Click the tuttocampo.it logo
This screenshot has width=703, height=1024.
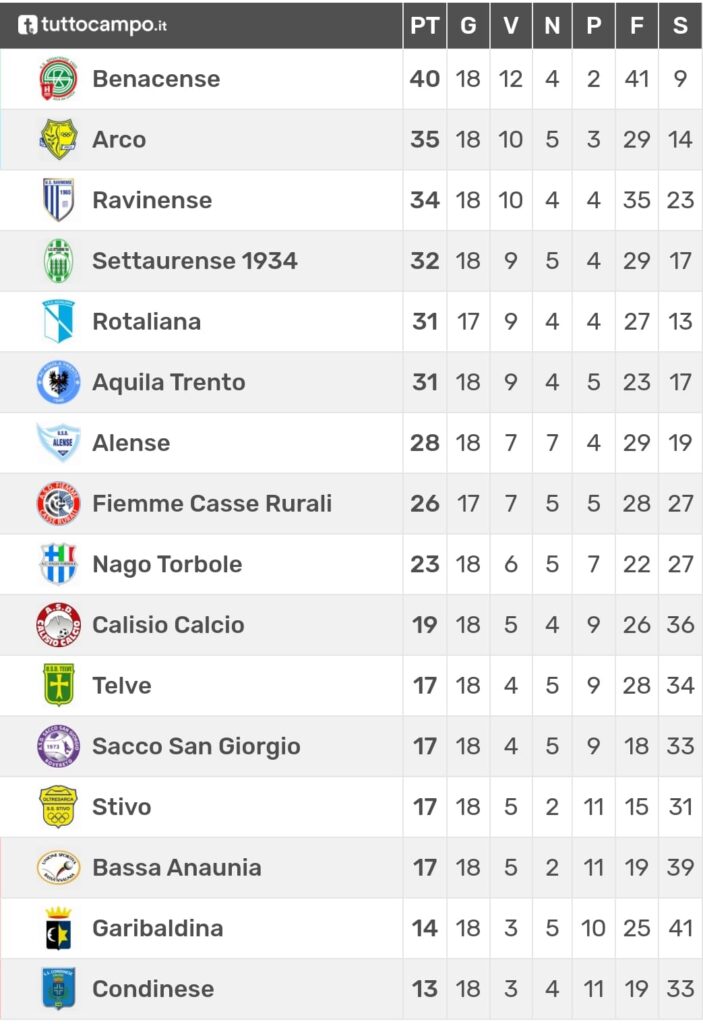coord(92,25)
